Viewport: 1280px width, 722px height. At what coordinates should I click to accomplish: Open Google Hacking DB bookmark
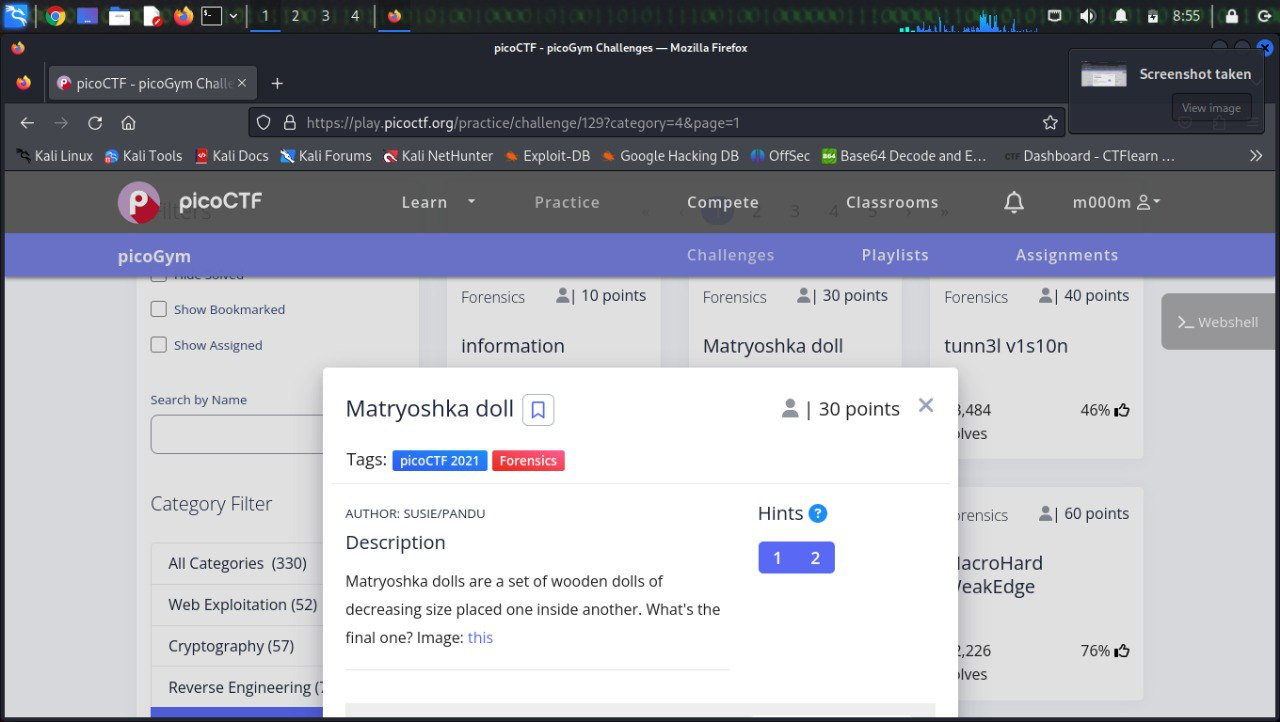[x=669, y=156]
